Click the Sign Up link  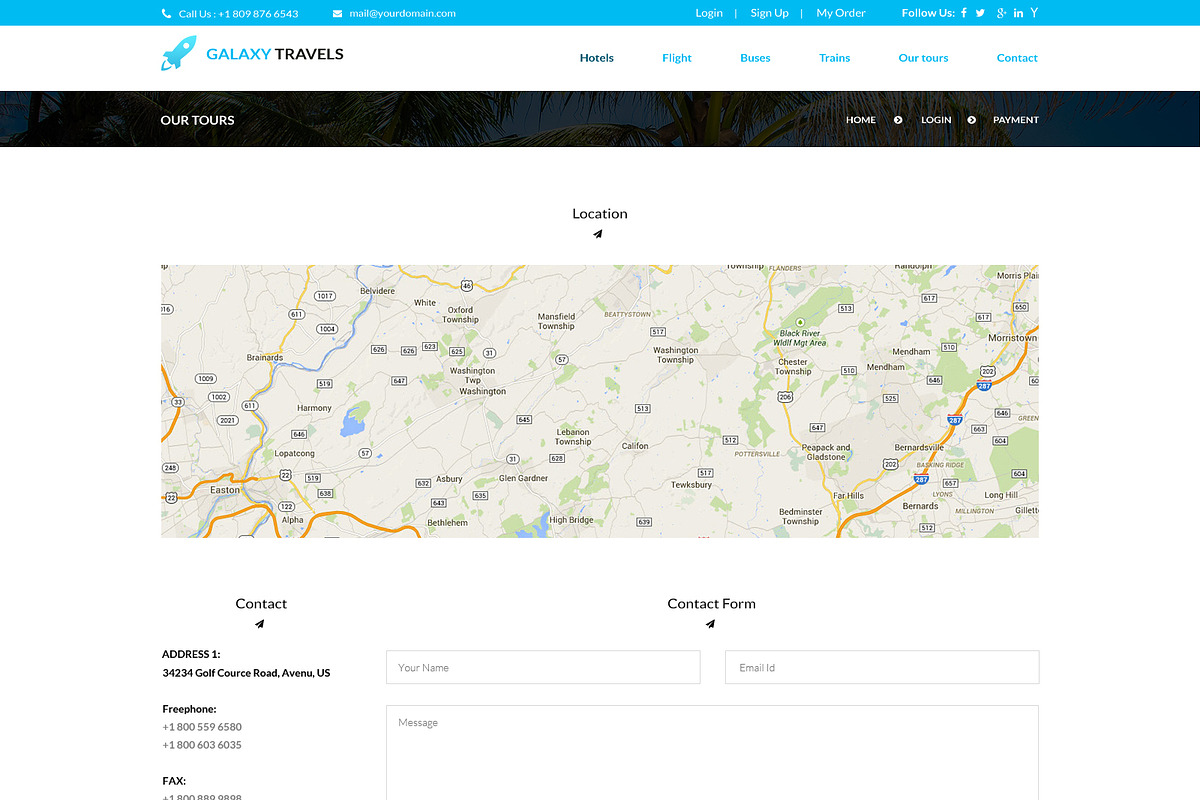(x=769, y=13)
